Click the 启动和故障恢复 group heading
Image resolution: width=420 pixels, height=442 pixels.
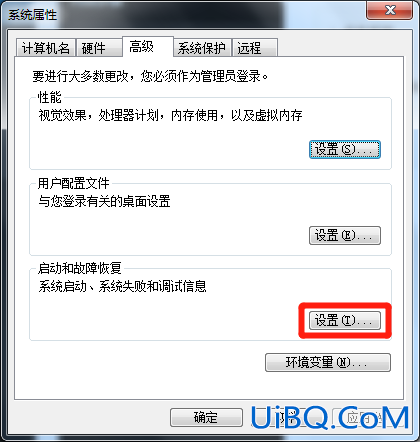80,268
